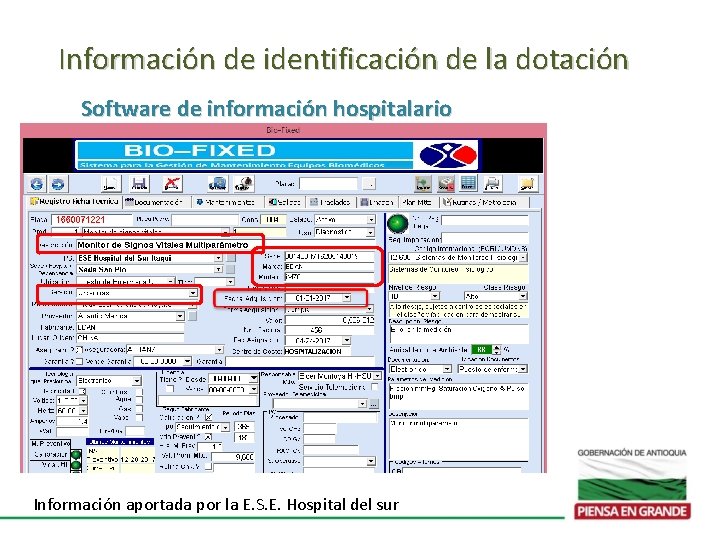Open the Plan Mtto tab
The width and height of the screenshot is (720, 540).
pos(416,202)
